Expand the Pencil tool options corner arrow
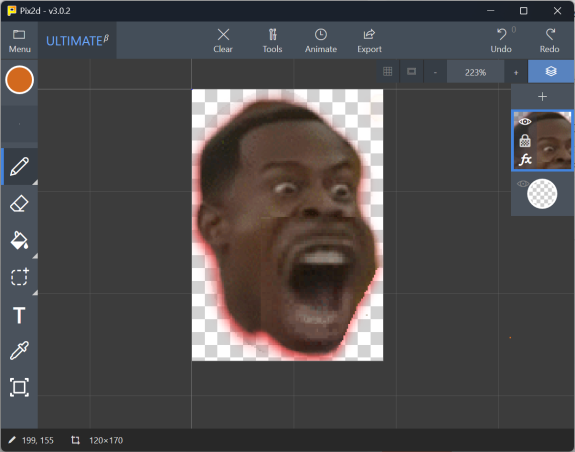The width and height of the screenshot is (575, 452). point(35,182)
